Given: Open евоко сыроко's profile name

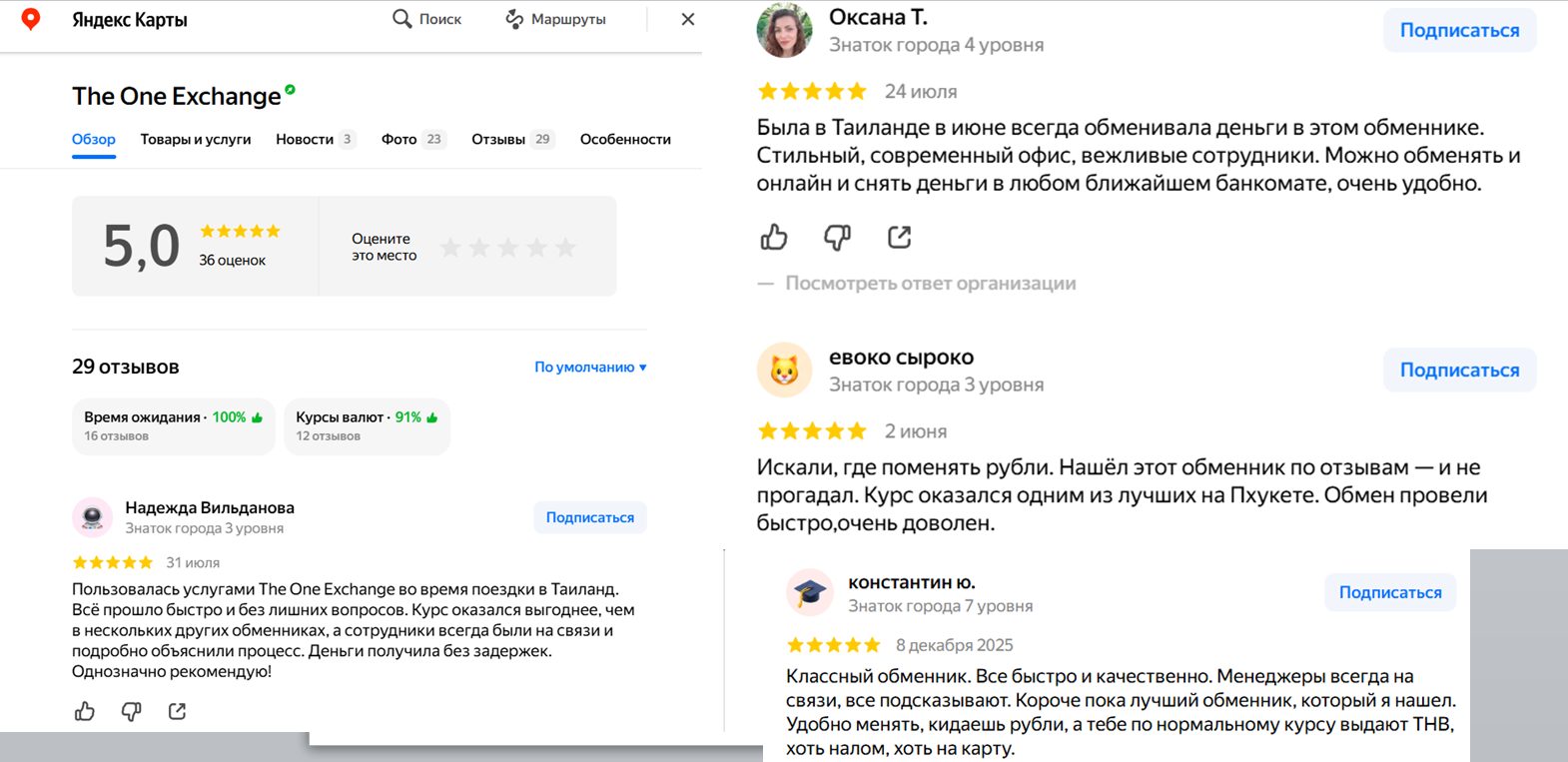Looking at the screenshot, I should click(x=901, y=358).
